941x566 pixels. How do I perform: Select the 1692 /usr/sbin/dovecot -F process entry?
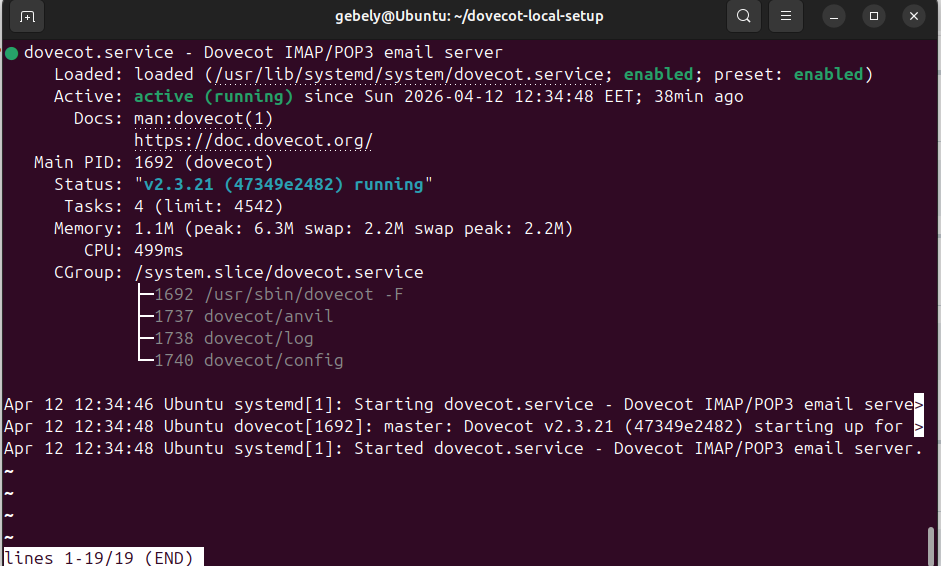(278, 295)
